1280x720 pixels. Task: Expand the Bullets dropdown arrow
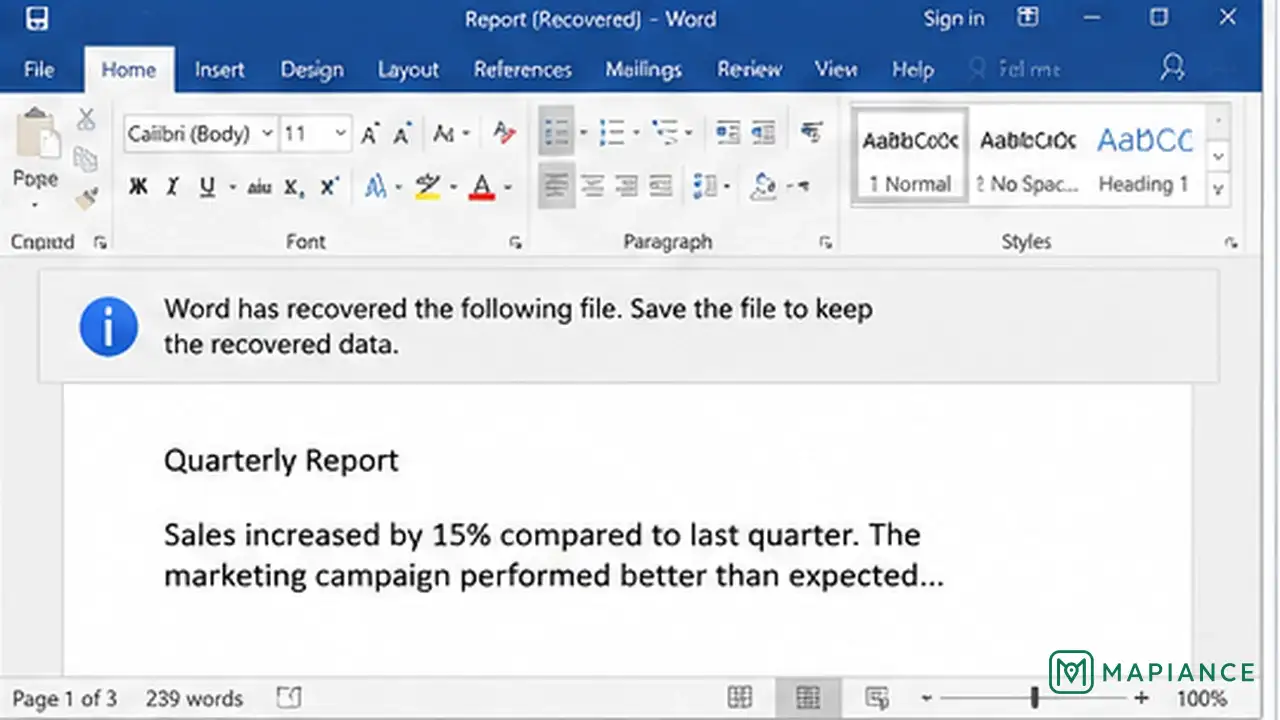[583, 133]
